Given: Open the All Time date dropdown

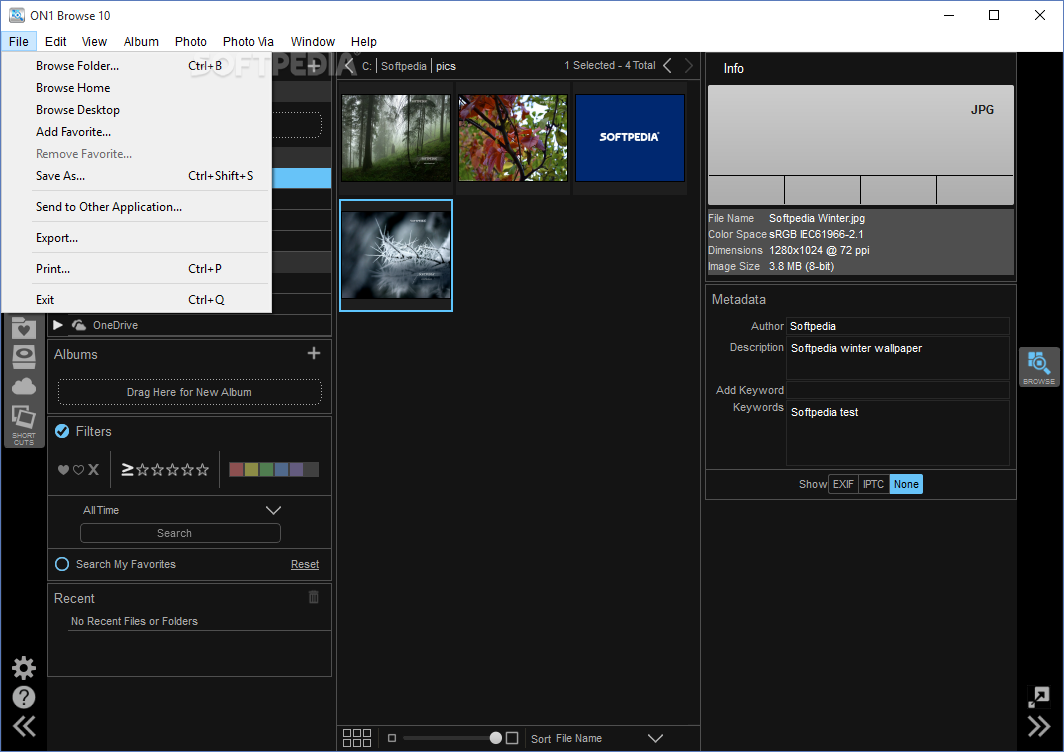Looking at the screenshot, I should point(182,510).
